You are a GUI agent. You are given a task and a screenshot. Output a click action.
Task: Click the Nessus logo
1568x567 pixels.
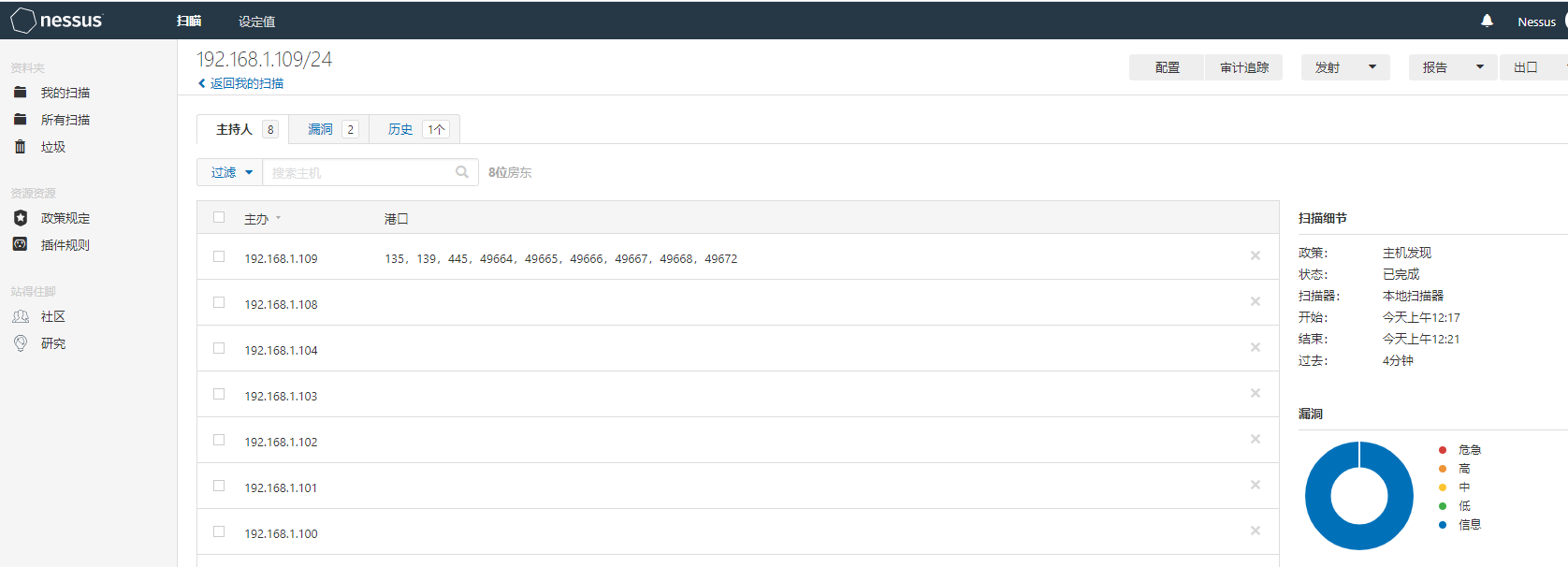pyautogui.click(x=56, y=21)
